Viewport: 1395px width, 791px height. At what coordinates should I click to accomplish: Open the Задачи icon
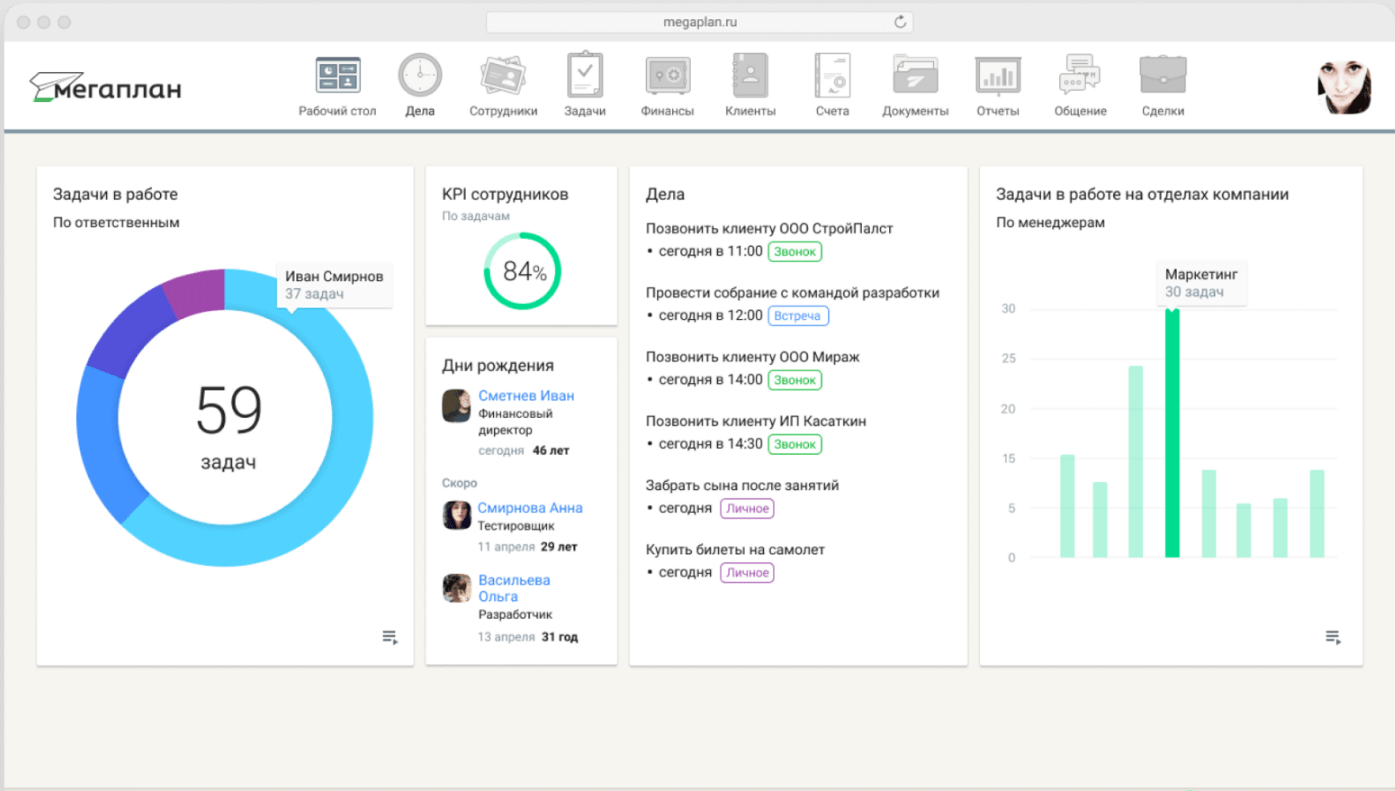pos(584,75)
